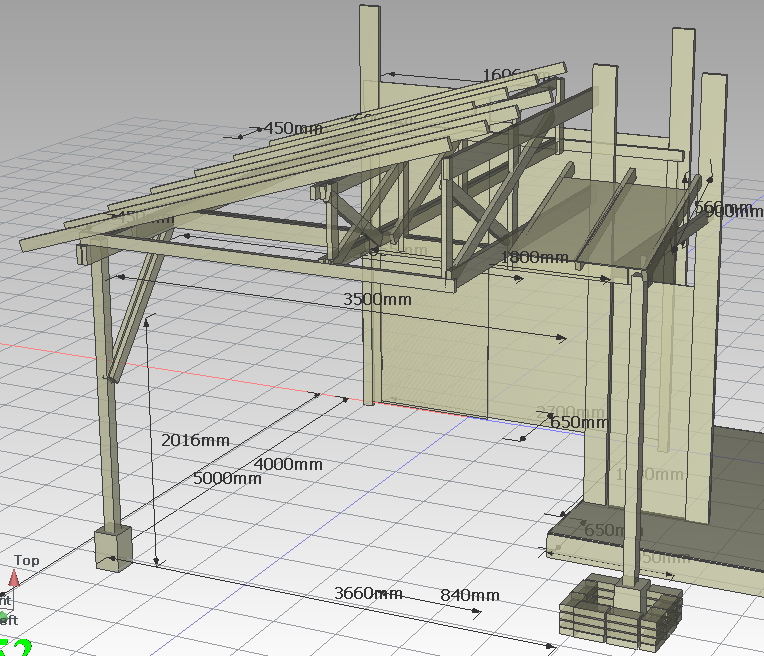The height and width of the screenshot is (656, 764).
Task: Select the 650mm dimension beside the doorway
Action: (579, 422)
